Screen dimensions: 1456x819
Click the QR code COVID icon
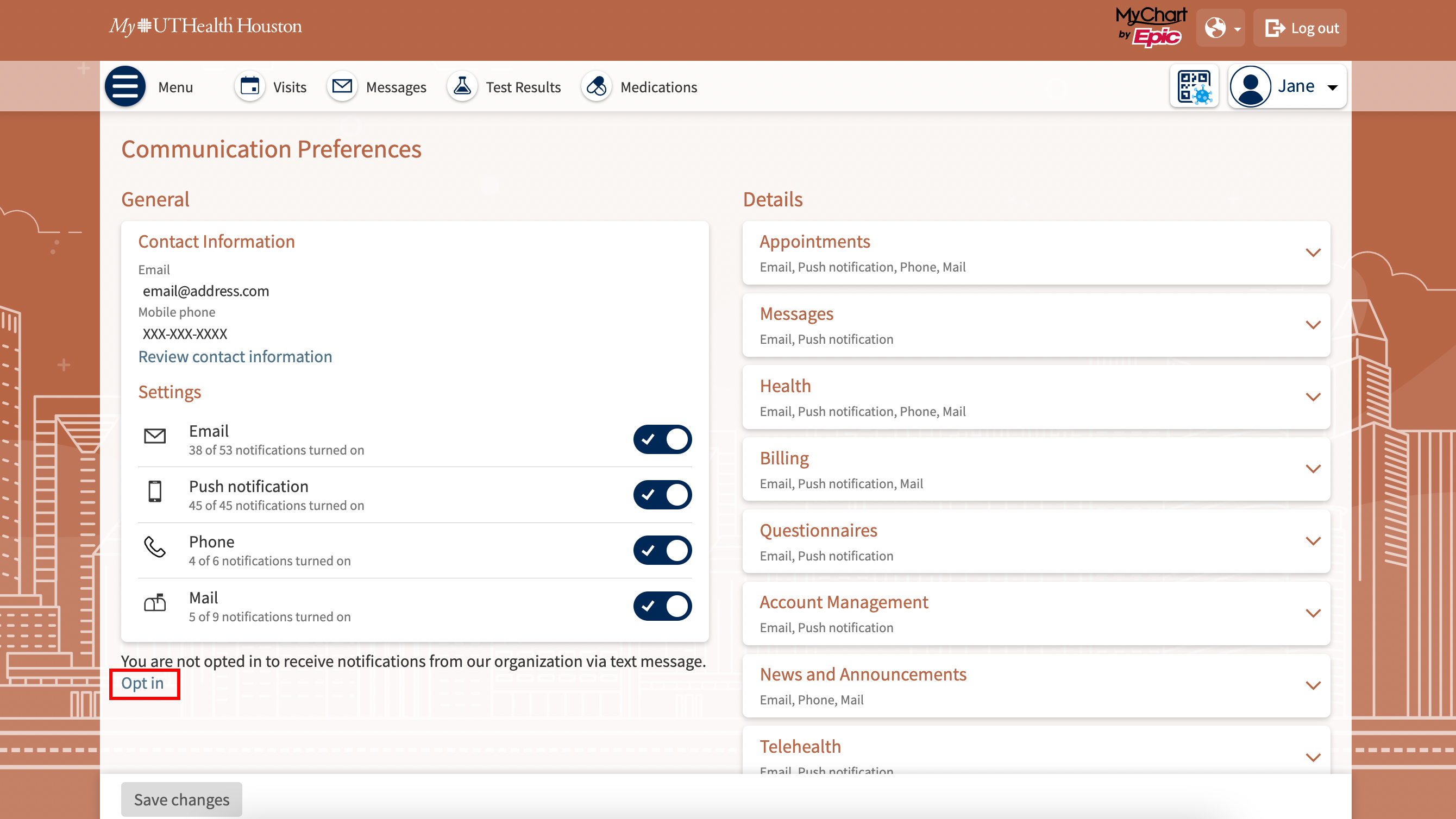pos(1194,86)
